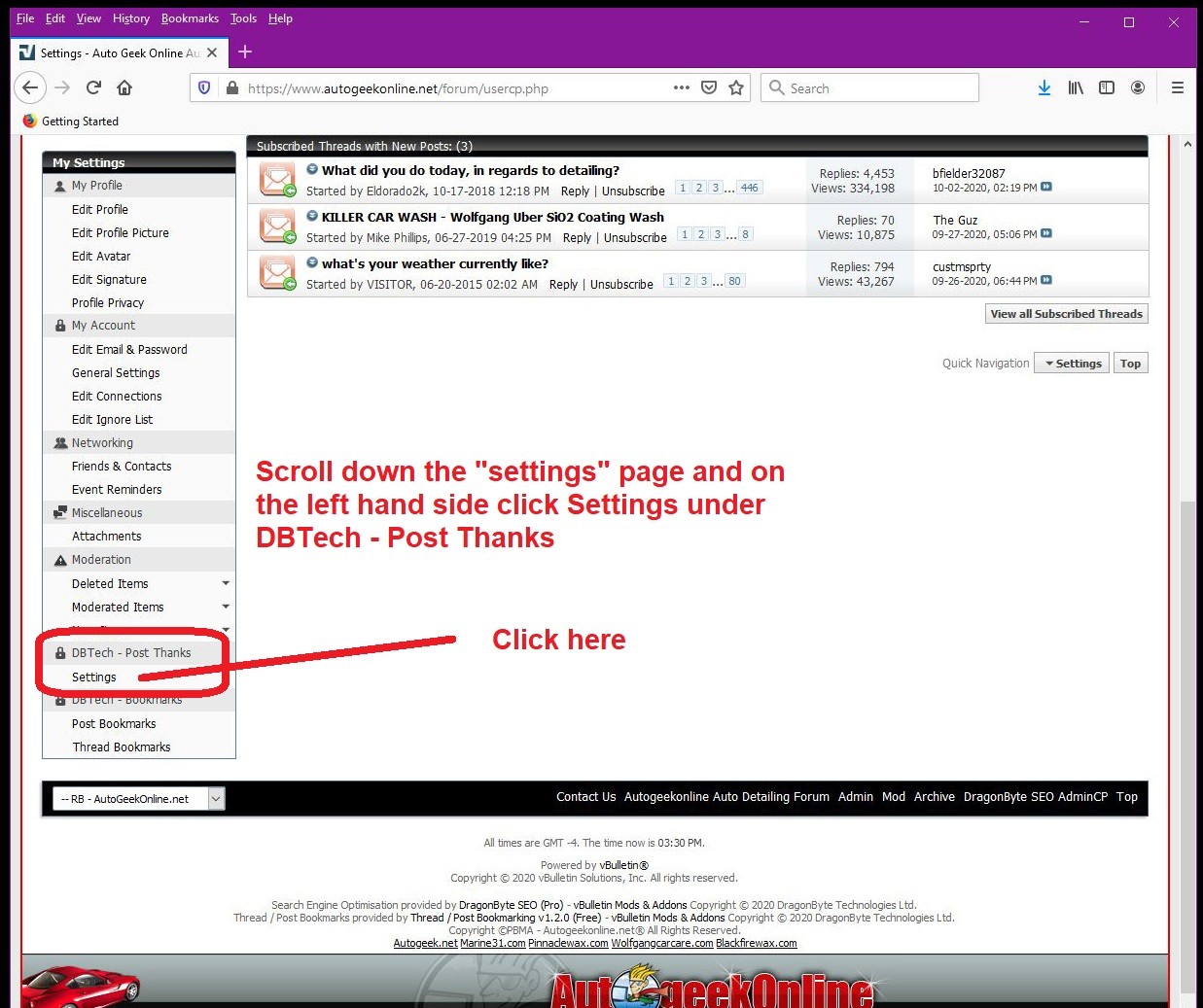The width and height of the screenshot is (1203, 1008).
Task: Open the View menu
Action: click(88, 18)
